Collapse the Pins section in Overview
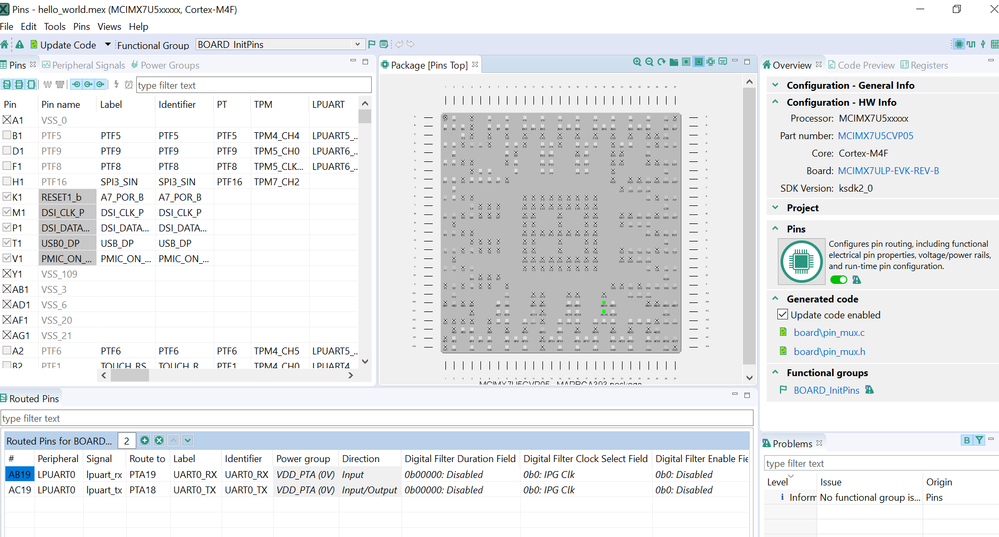The image size is (999, 537). (775, 229)
